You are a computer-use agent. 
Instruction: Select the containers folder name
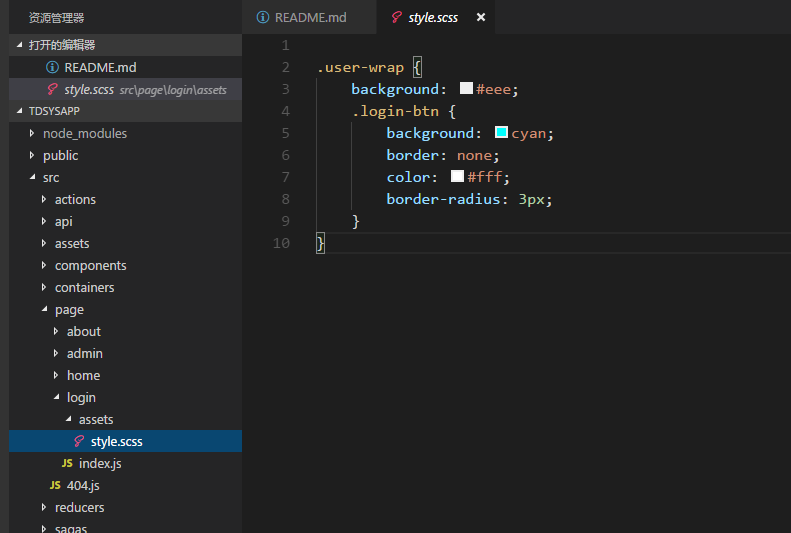[85, 287]
